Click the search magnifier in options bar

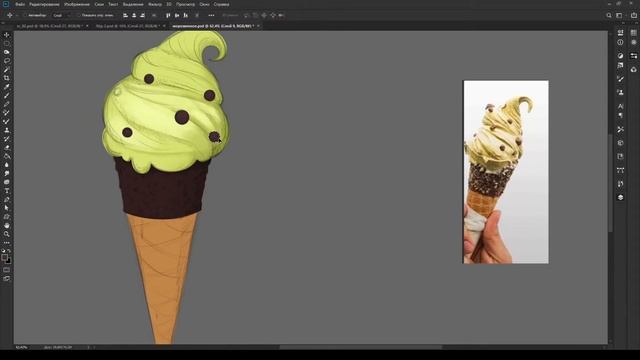tap(609, 16)
